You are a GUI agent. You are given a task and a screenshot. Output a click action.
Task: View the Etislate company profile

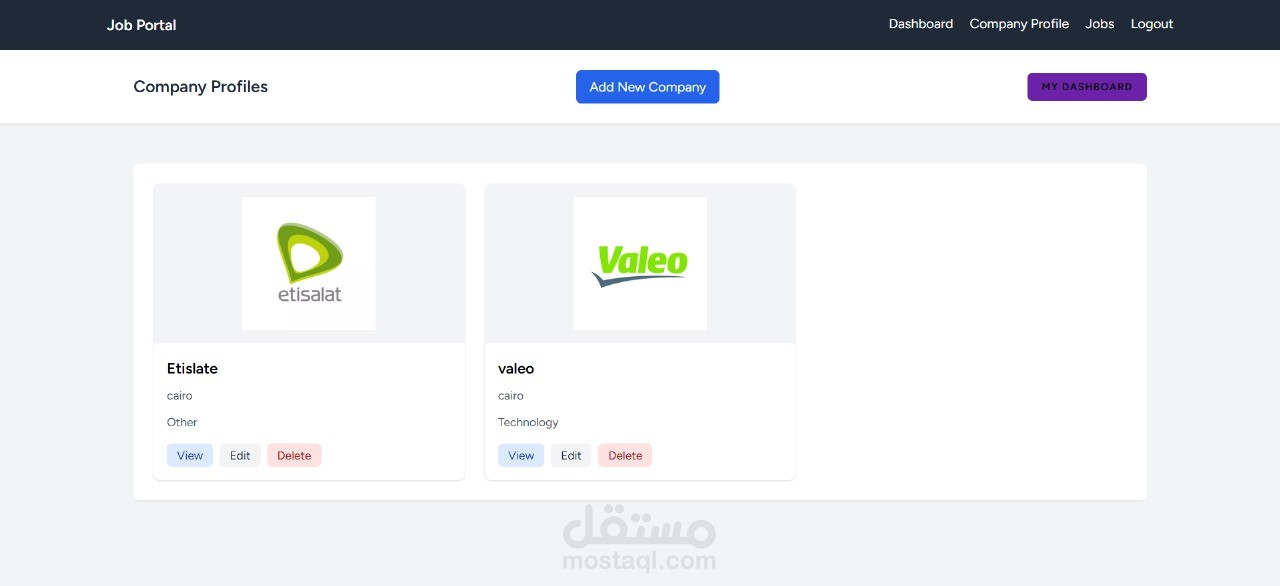point(190,455)
